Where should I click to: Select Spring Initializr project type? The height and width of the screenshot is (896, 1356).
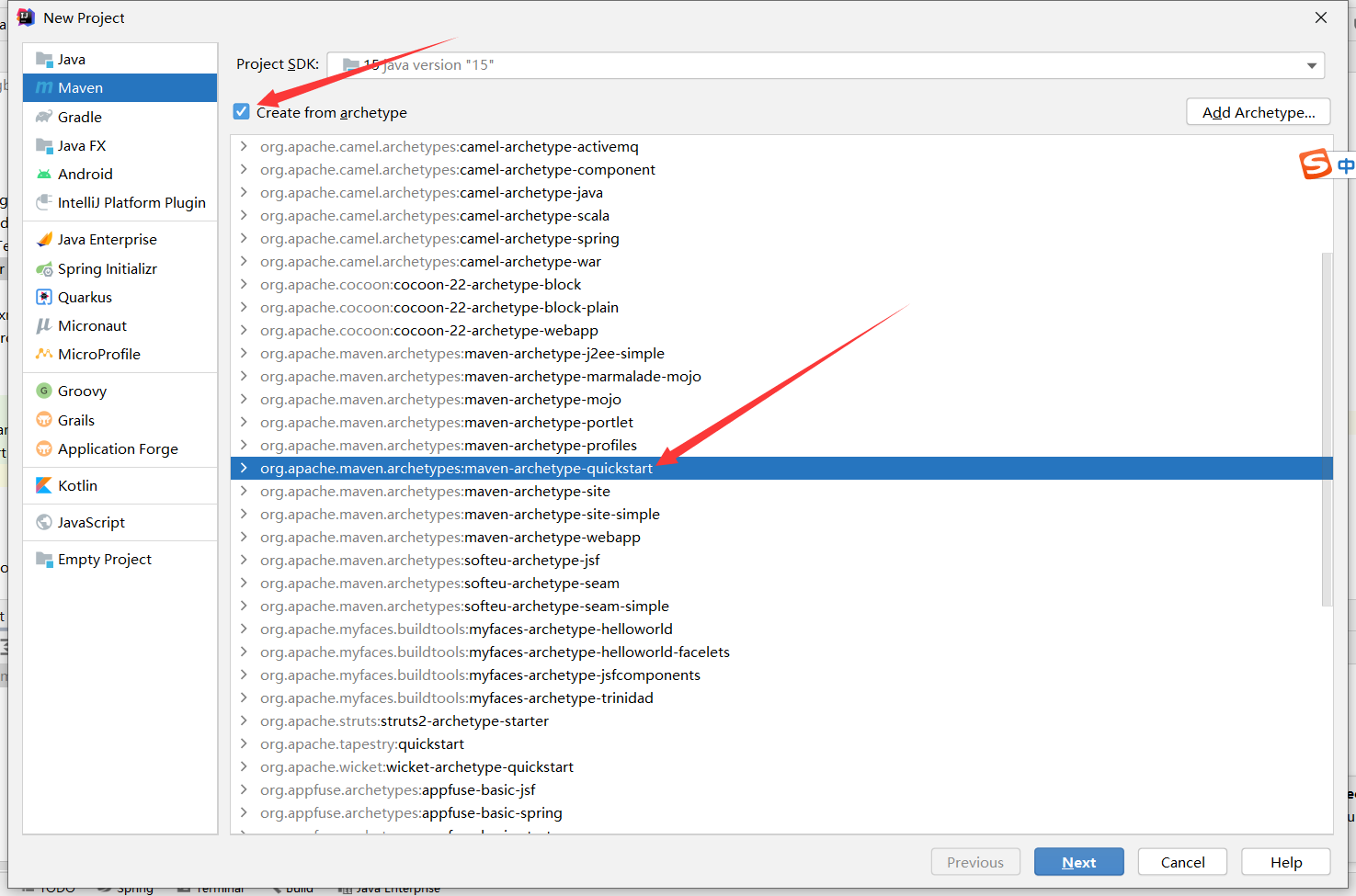point(120,268)
